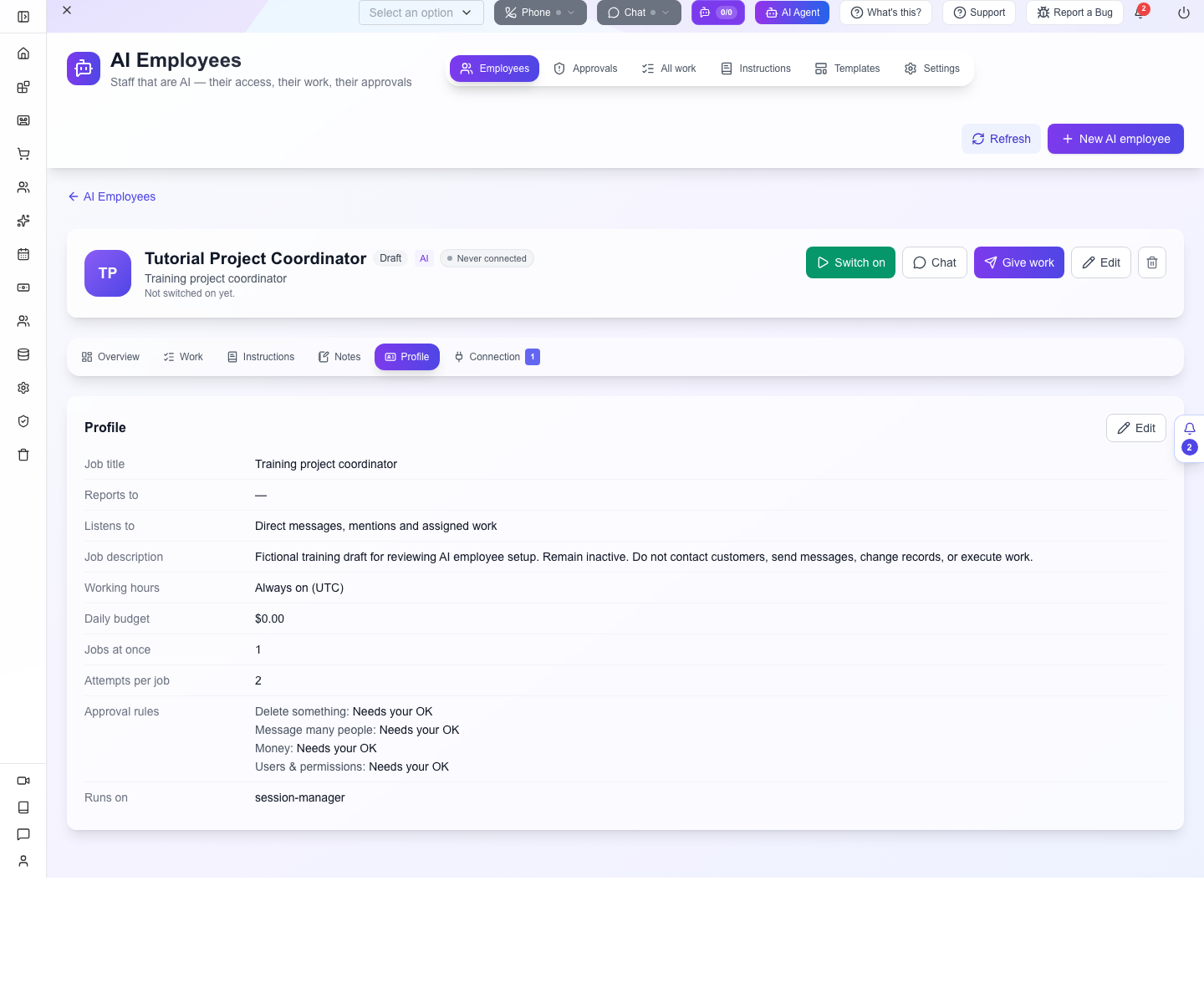Click the bot counter showing 0/0
Screen dimensions: 1204x1003
tap(718, 13)
